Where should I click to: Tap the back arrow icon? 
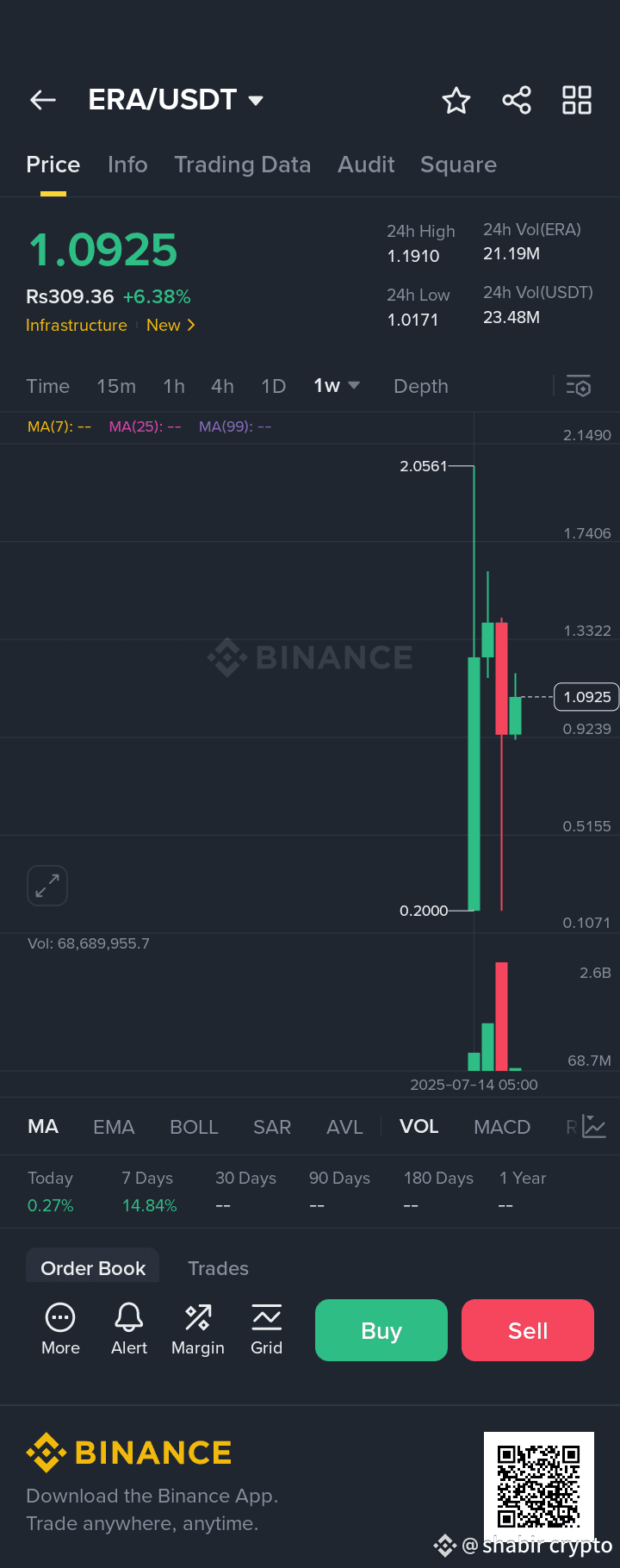click(x=43, y=100)
